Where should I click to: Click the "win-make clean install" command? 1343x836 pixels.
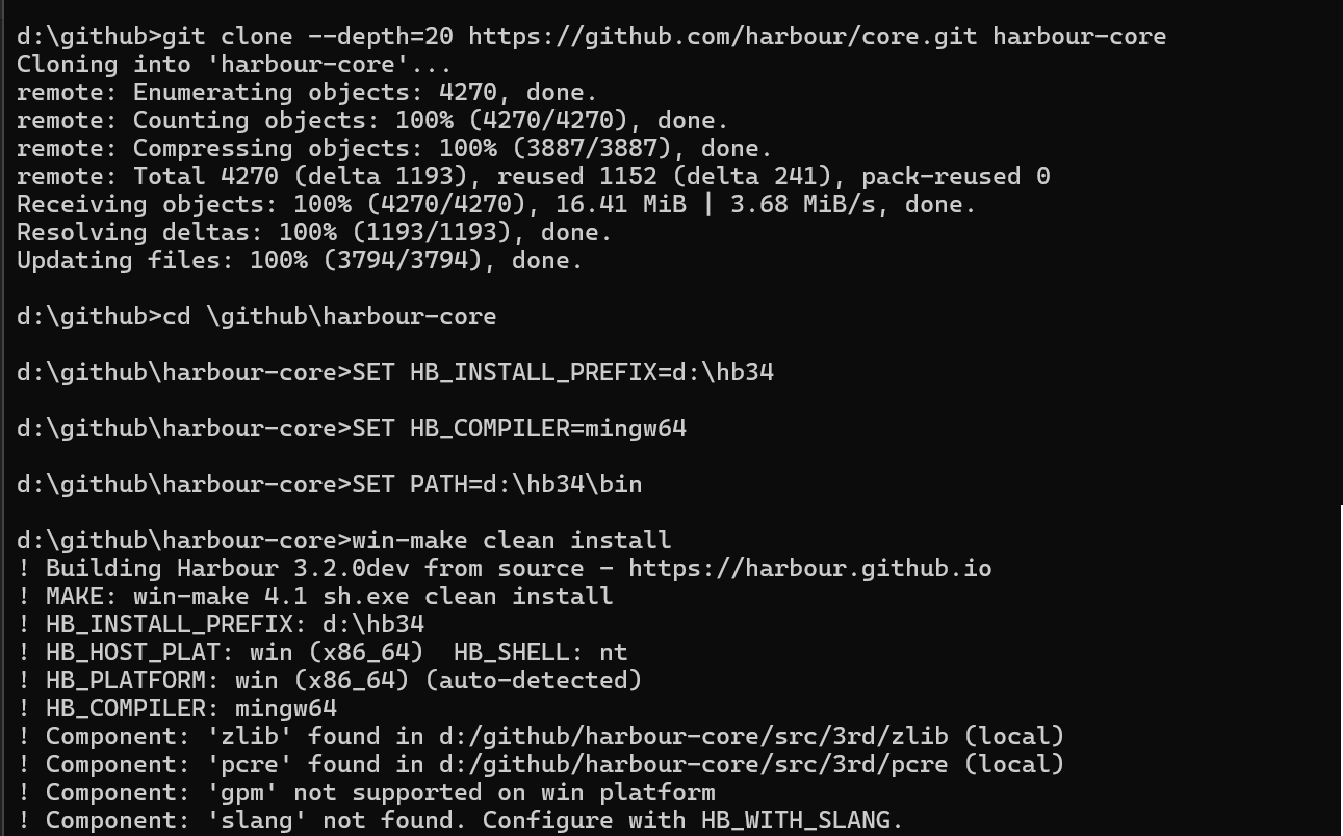tap(511, 540)
